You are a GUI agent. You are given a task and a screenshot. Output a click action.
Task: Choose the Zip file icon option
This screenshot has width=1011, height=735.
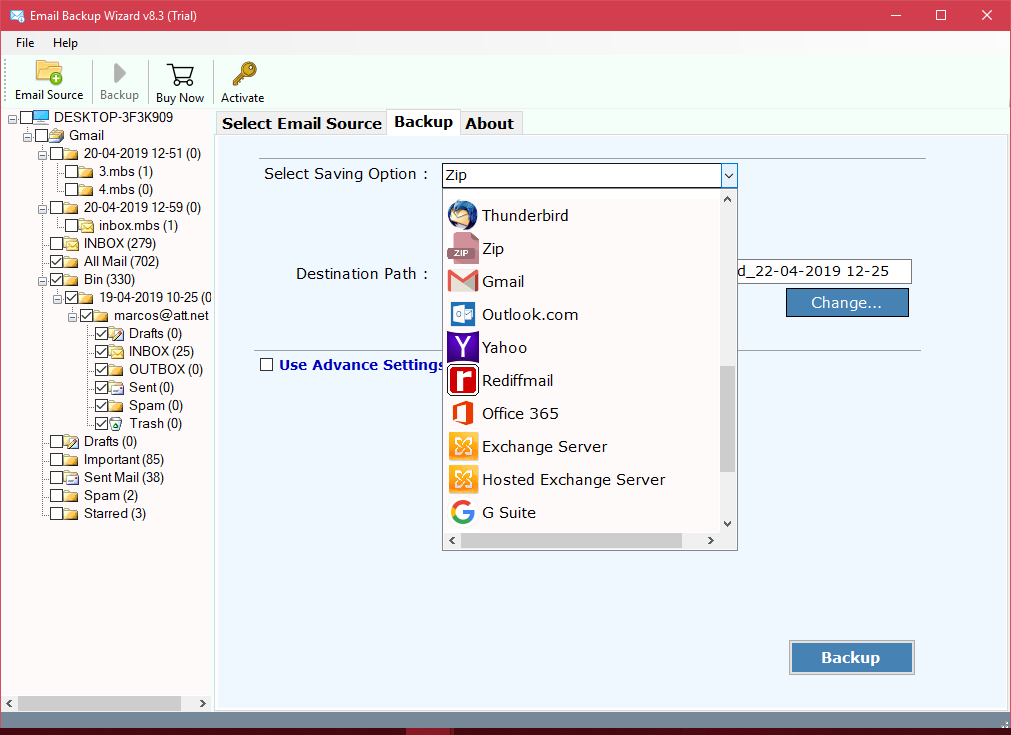[462, 248]
